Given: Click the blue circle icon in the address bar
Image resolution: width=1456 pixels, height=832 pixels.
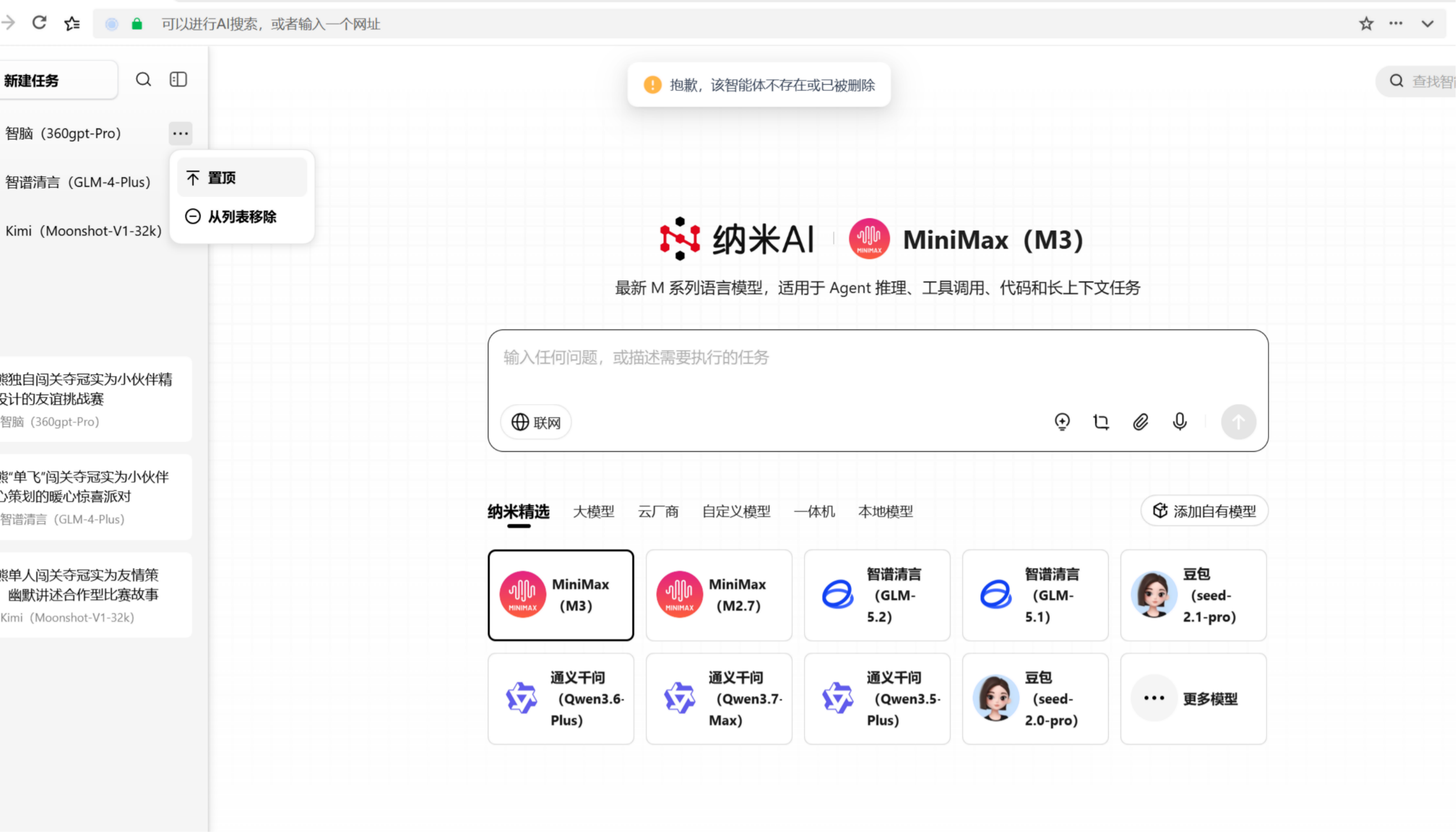Looking at the screenshot, I should 112,24.
